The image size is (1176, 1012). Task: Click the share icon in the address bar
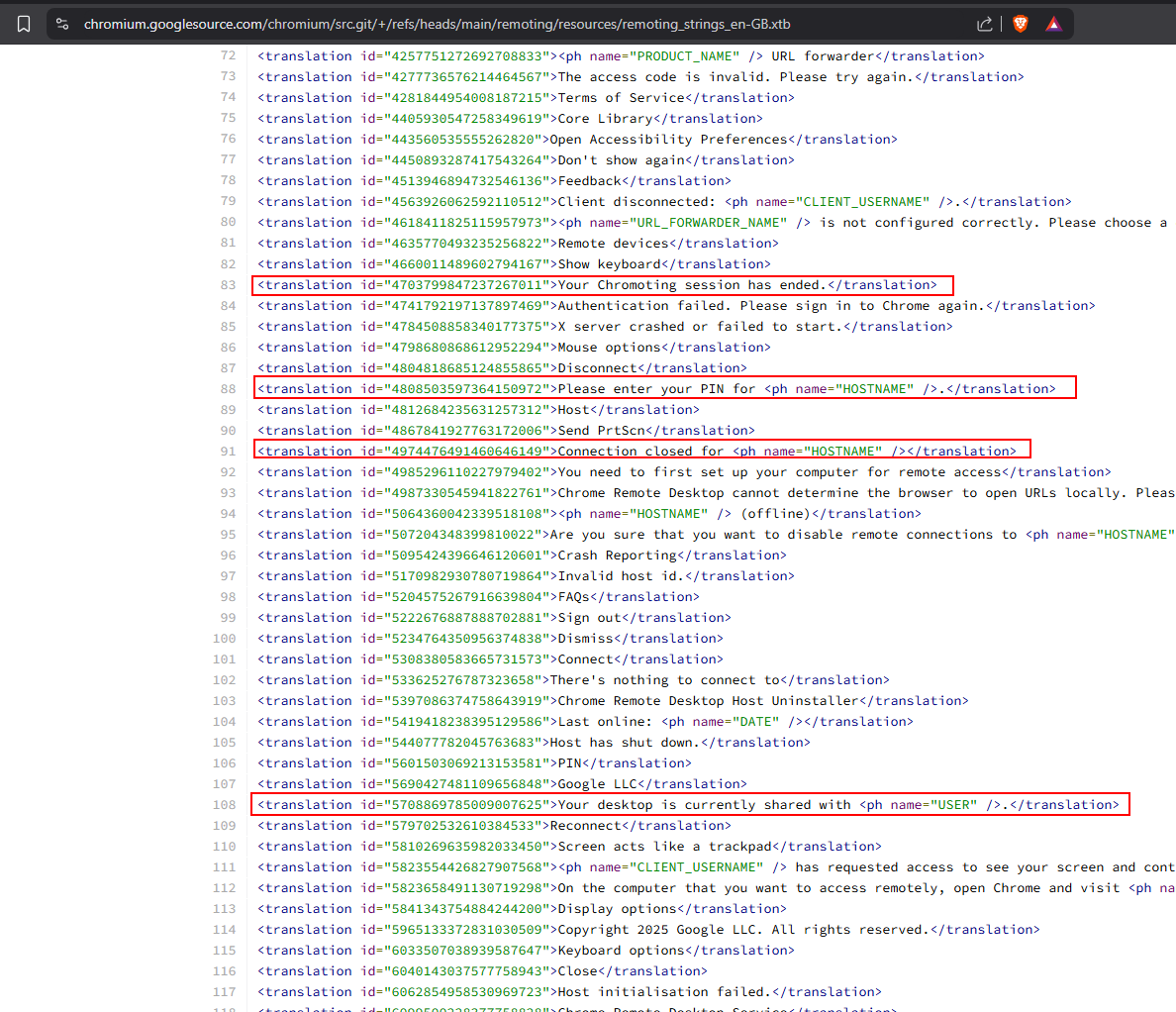[x=985, y=24]
